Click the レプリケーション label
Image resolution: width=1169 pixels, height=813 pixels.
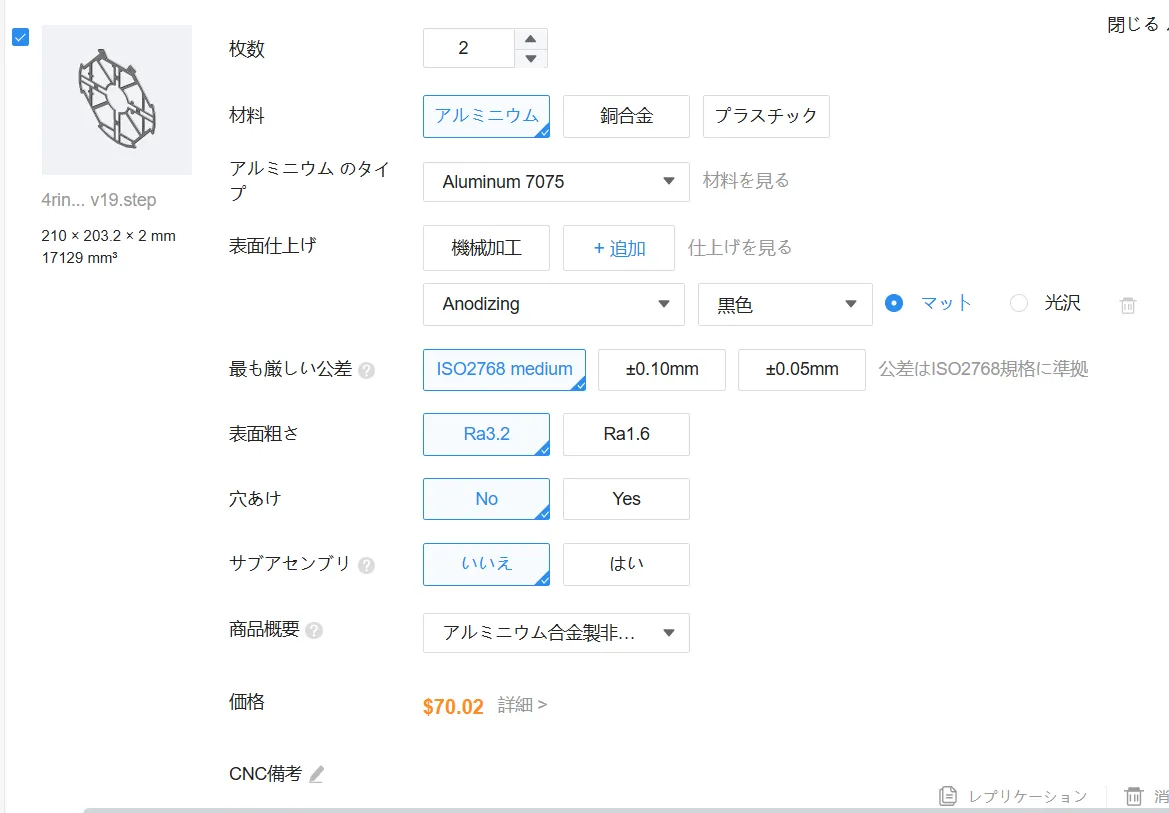[1028, 797]
